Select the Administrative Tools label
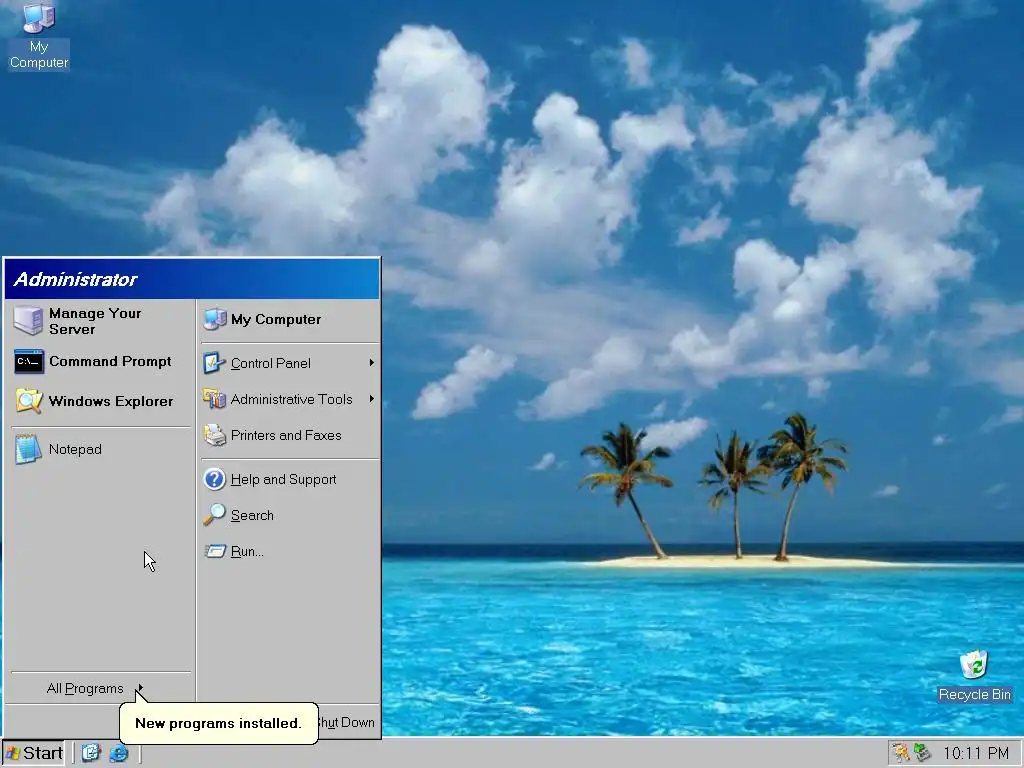The width and height of the screenshot is (1024, 768). tap(291, 399)
